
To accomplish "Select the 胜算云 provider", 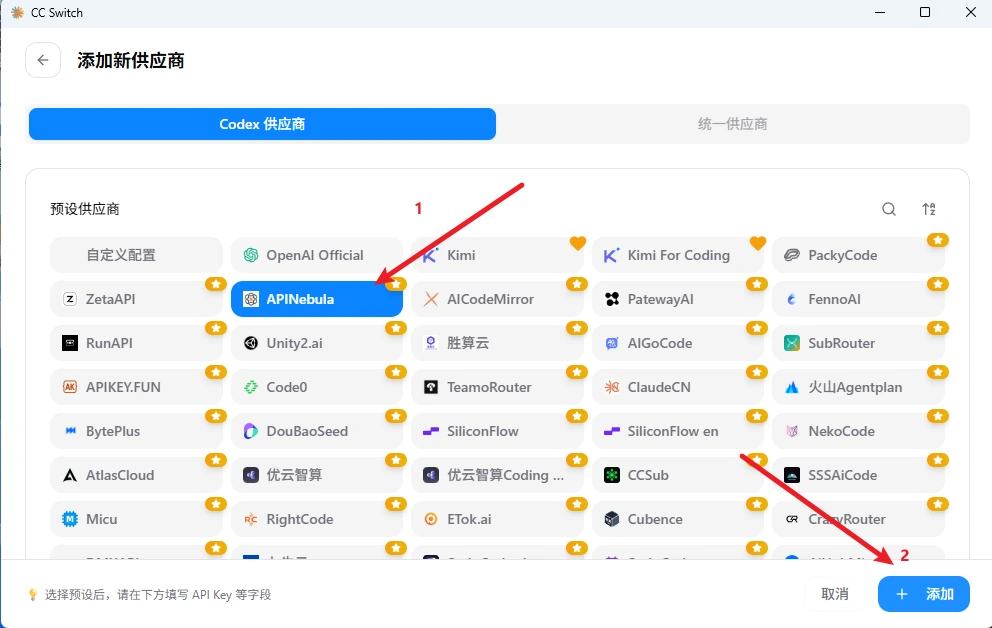I will 497,343.
